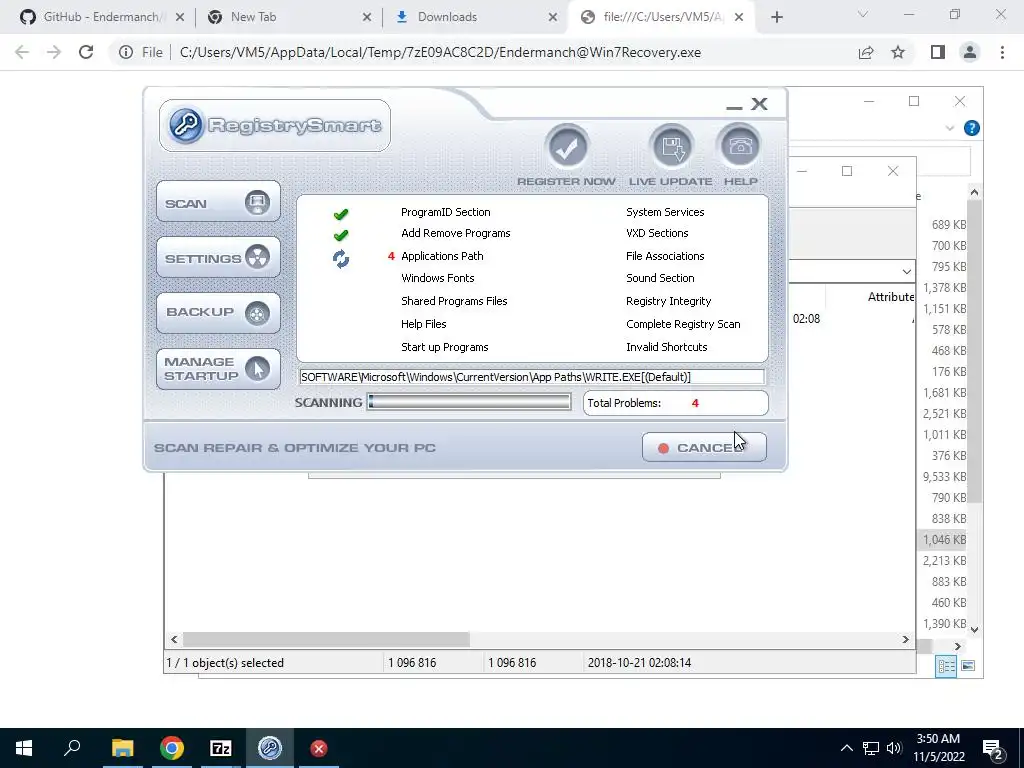Switch to large thumbnails view icon in Explorer
This screenshot has height=768, width=1024.
[968, 665]
